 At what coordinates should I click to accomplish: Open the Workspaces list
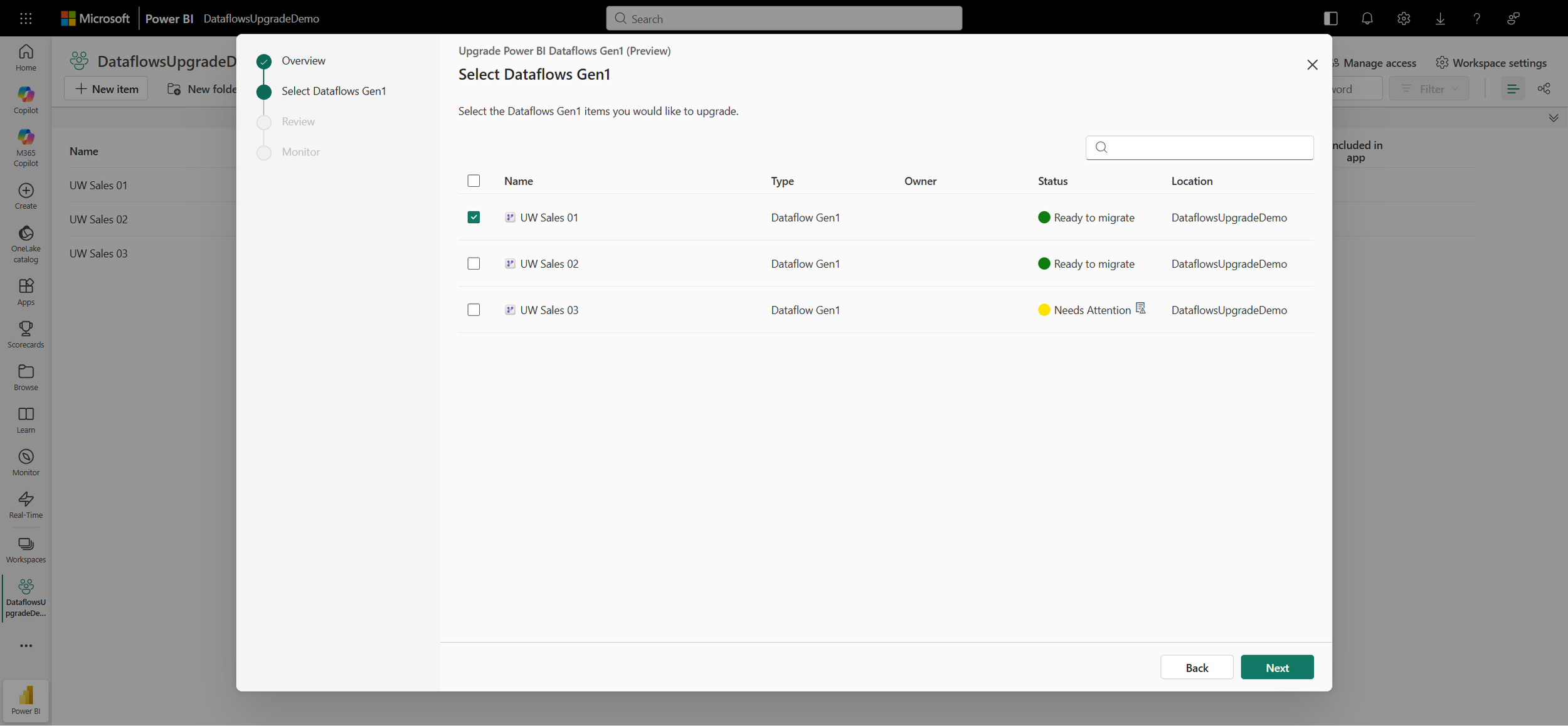click(26, 550)
